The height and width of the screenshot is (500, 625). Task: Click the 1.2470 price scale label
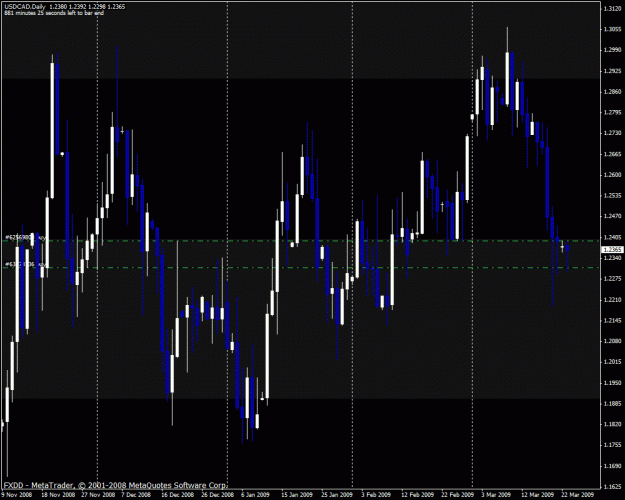pyautogui.click(x=613, y=217)
